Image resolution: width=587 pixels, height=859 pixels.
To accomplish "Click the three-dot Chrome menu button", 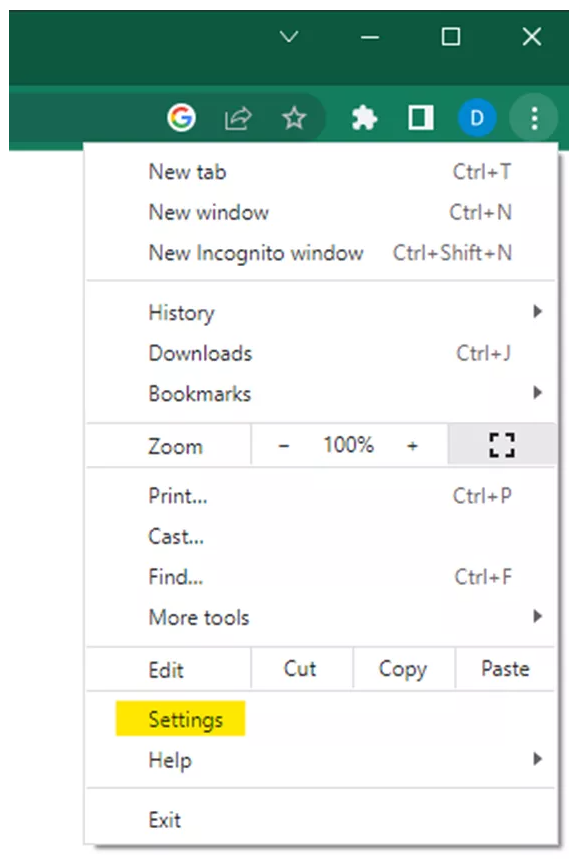I will click(534, 118).
